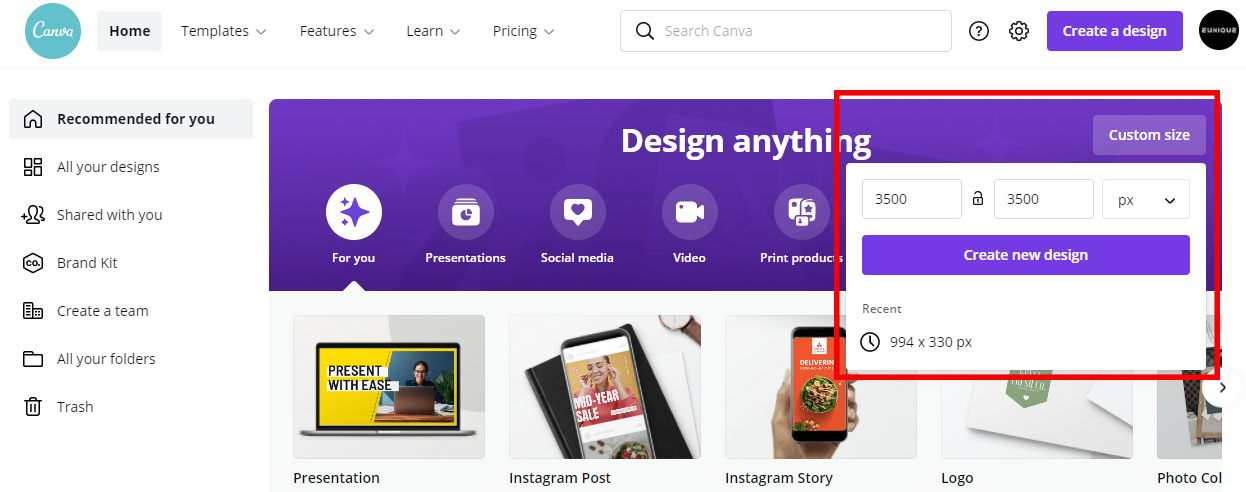Click the Trash bin icon
This screenshot has height=492, width=1246.
click(33, 407)
